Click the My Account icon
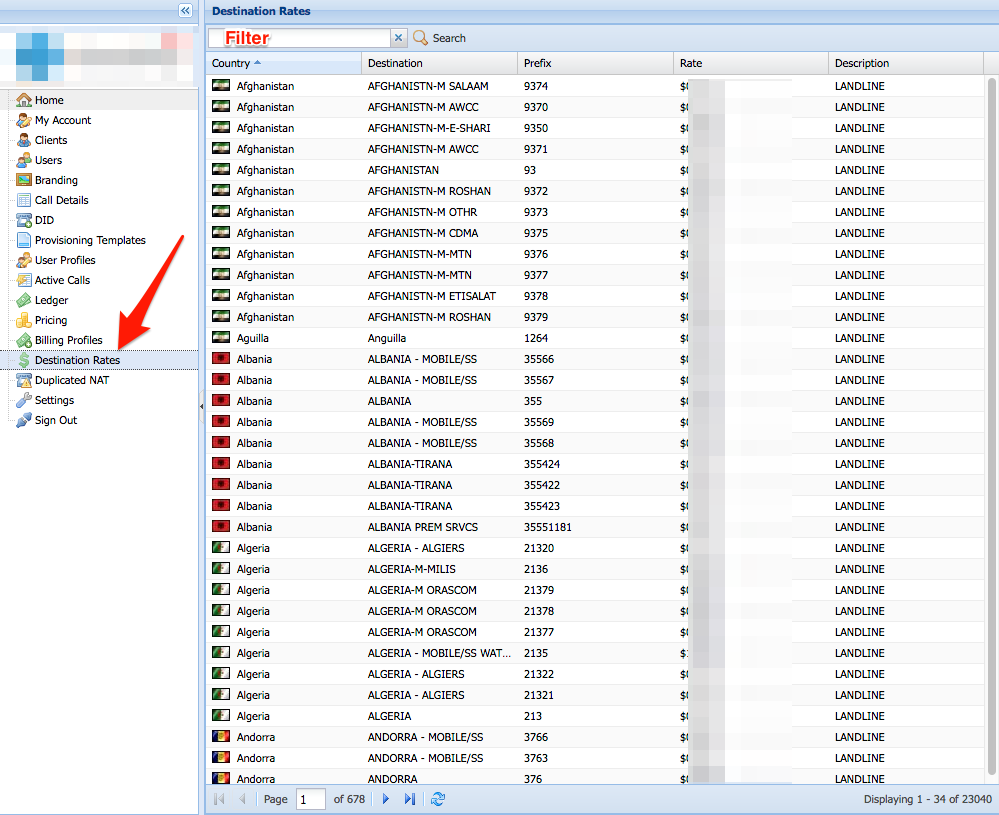 (x=24, y=120)
